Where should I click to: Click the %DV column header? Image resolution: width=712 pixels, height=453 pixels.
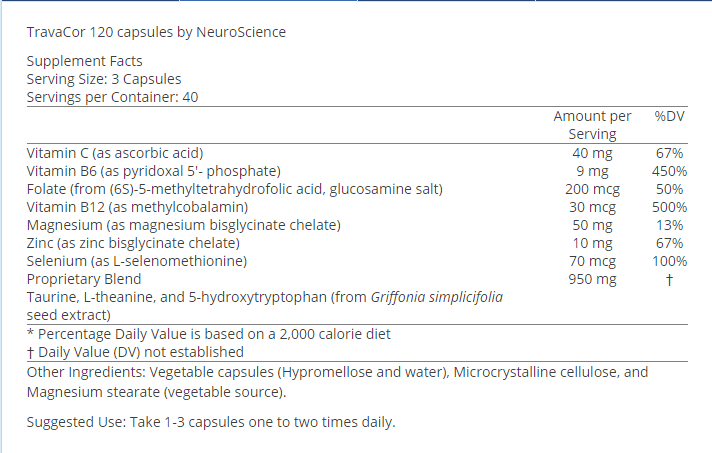point(669,116)
